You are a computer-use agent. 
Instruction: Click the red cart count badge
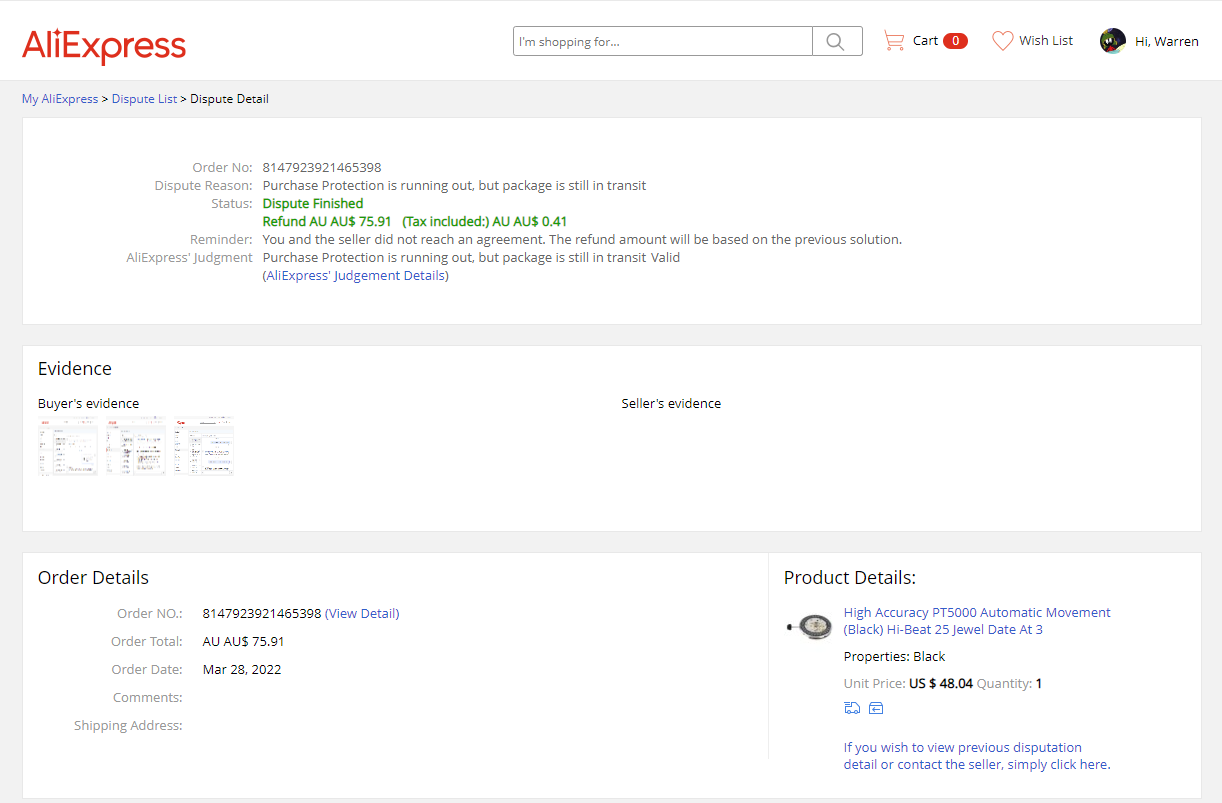(x=955, y=41)
